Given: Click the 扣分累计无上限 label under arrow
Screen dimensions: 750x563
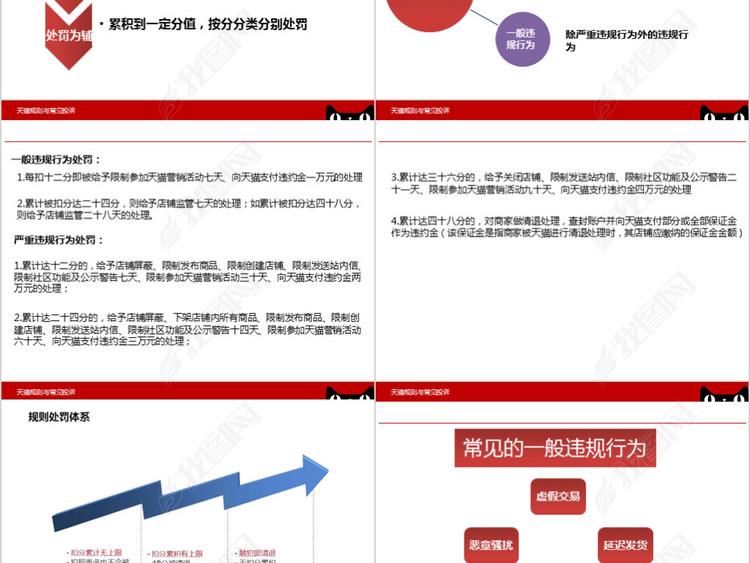Looking at the screenshot, I should click(x=97, y=551).
